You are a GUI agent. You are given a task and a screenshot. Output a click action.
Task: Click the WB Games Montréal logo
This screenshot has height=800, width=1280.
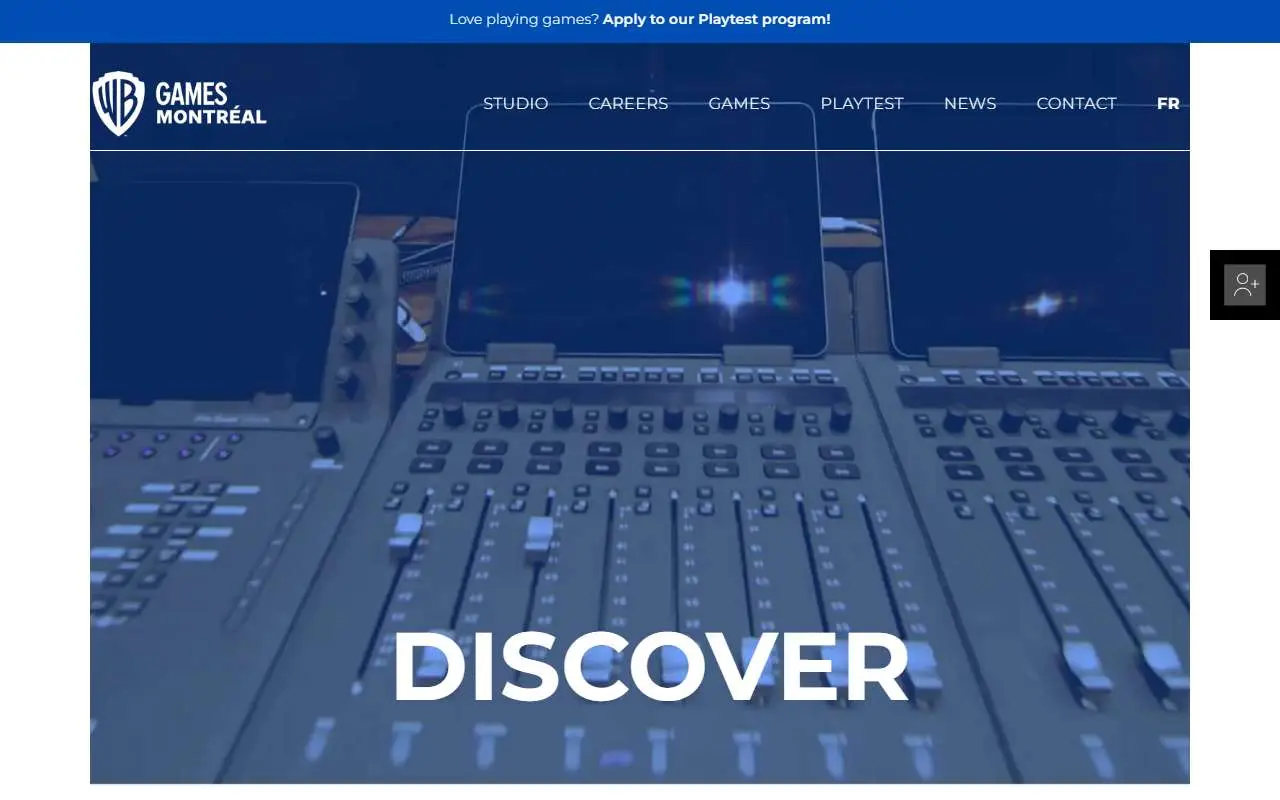(x=179, y=104)
